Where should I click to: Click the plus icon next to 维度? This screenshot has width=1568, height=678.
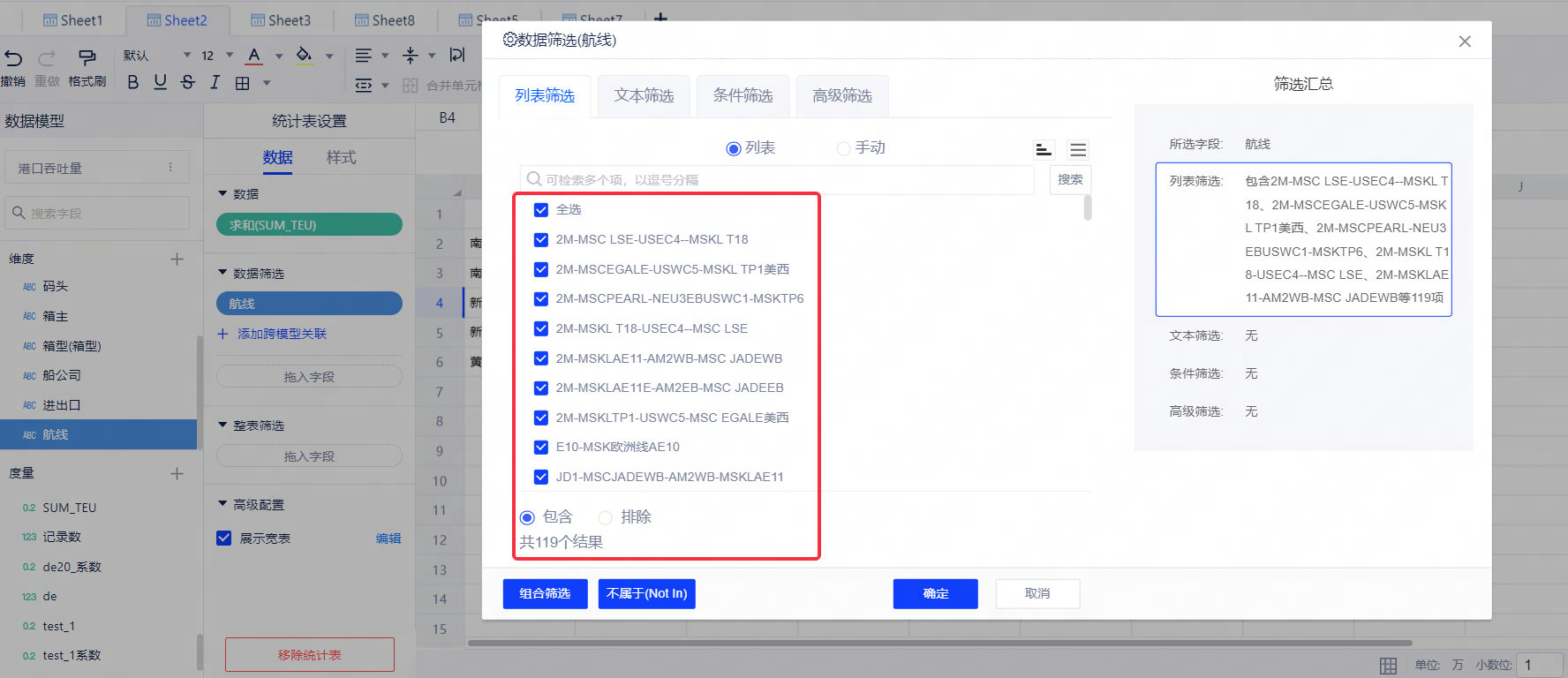click(177, 259)
